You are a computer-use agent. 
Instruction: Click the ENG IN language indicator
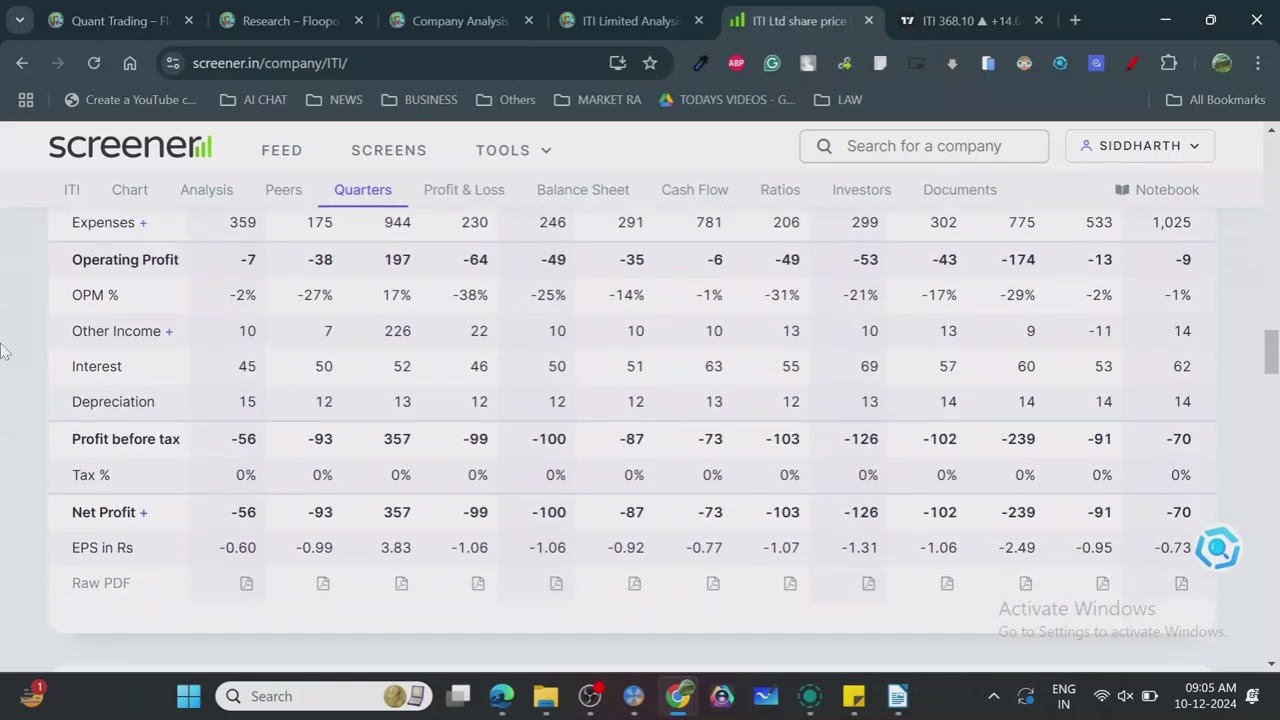click(1064, 696)
